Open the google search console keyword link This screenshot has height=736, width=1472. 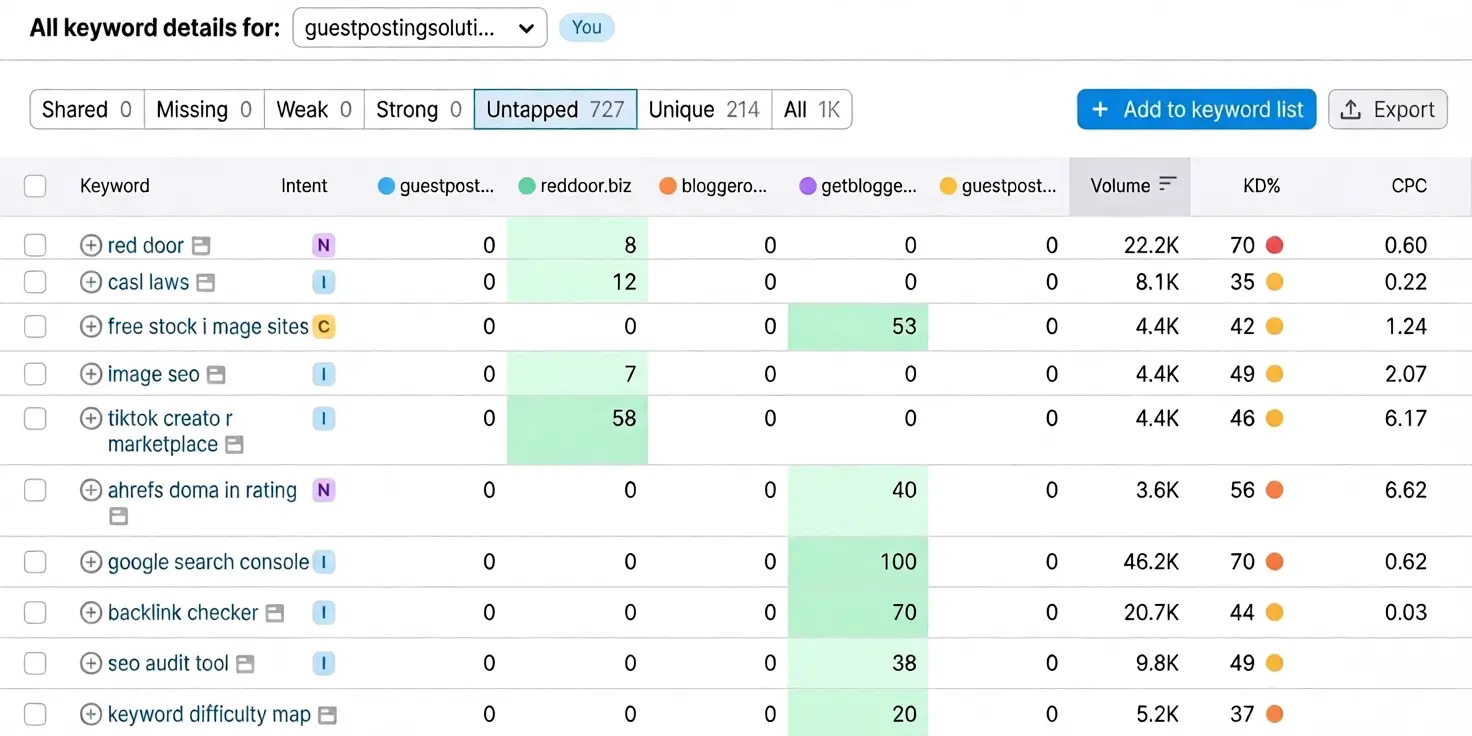208,562
